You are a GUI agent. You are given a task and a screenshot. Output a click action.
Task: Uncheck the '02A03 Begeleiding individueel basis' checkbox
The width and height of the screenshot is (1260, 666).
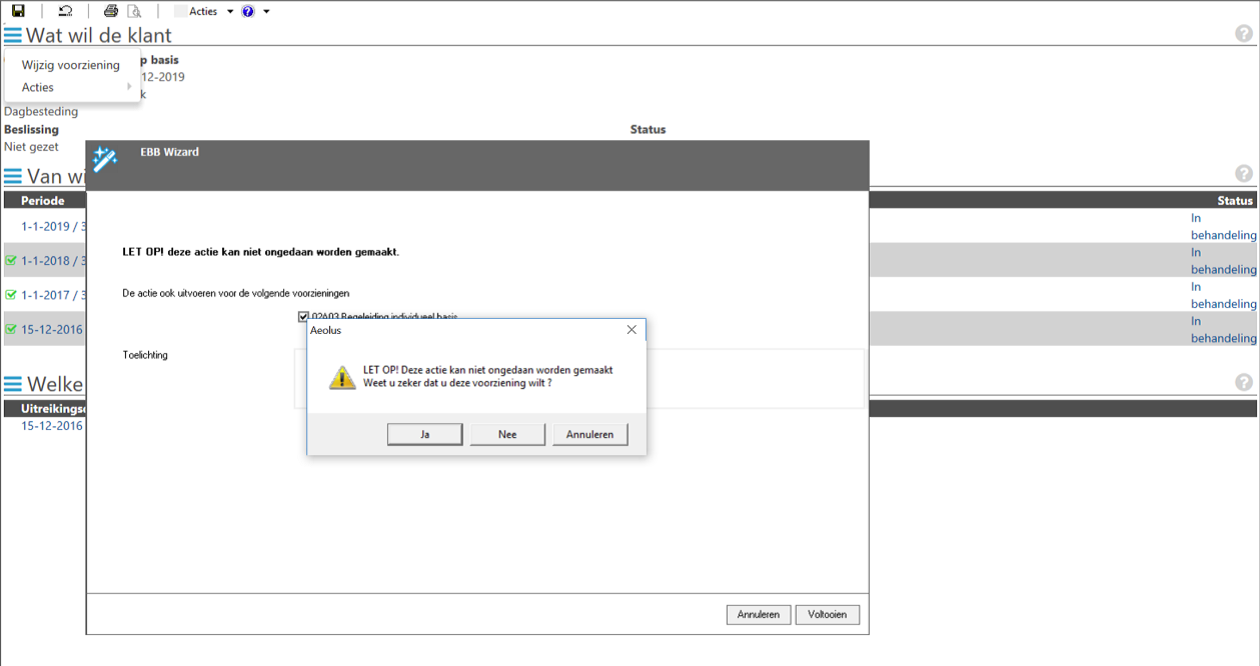(x=303, y=317)
